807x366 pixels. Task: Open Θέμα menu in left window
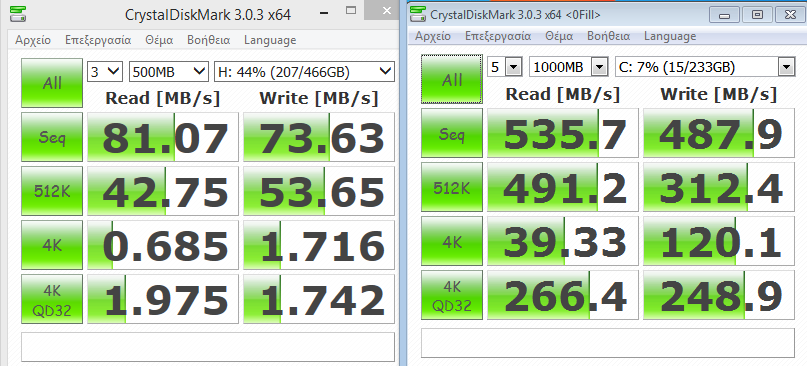[159, 40]
